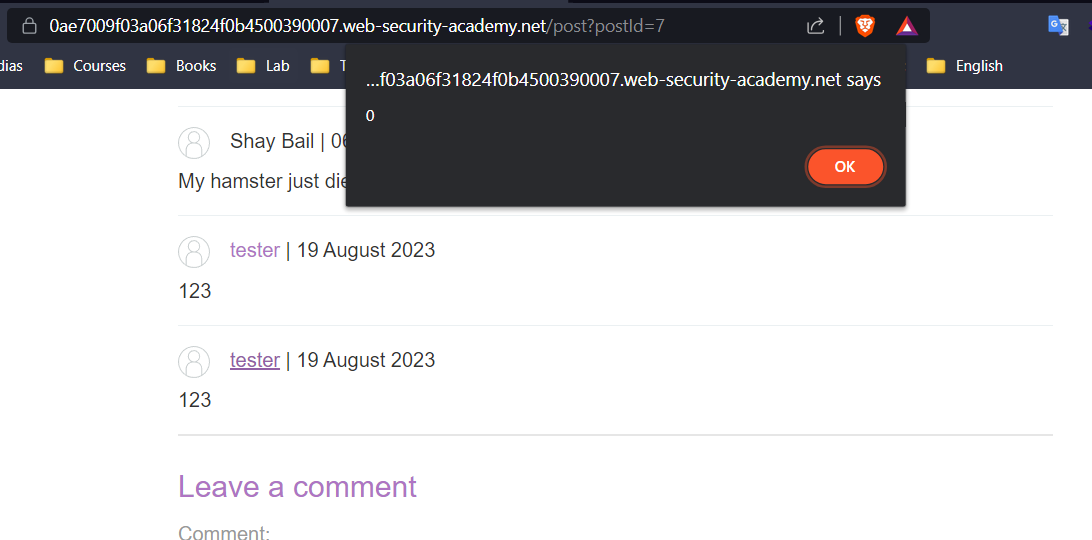Expand the Courses bookmarks folder

point(85,65)
